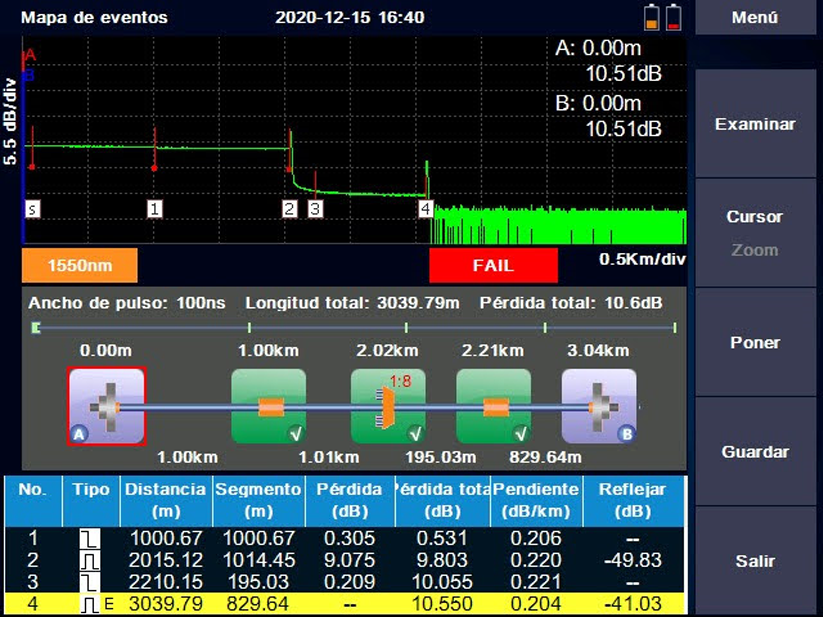Click event marker 4 on the trace
823x617 pixels.
point(426,209)
